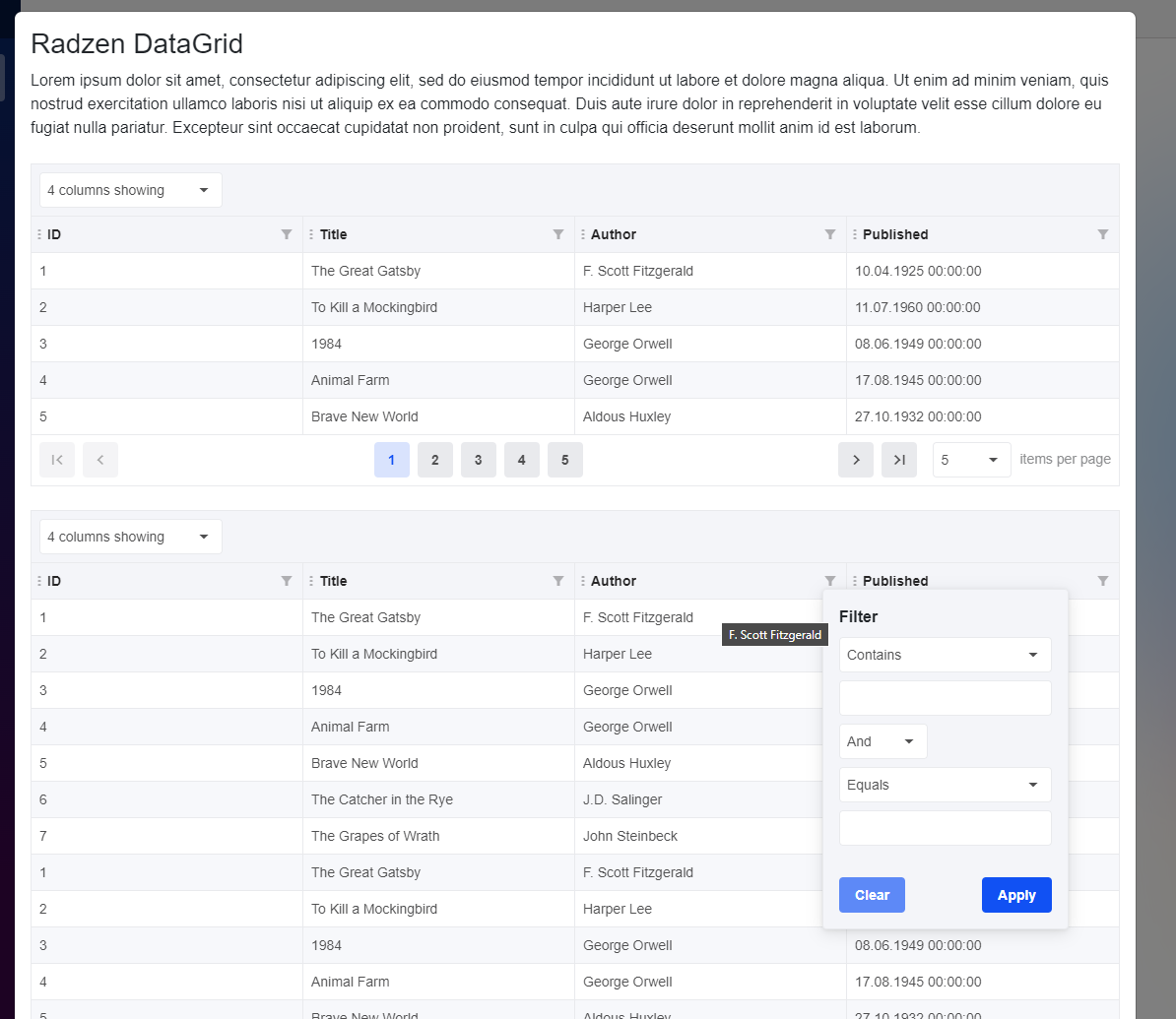Click Brave New World in first grid
Viewport: 1176px width, 1019px height.
coord(364,416)
